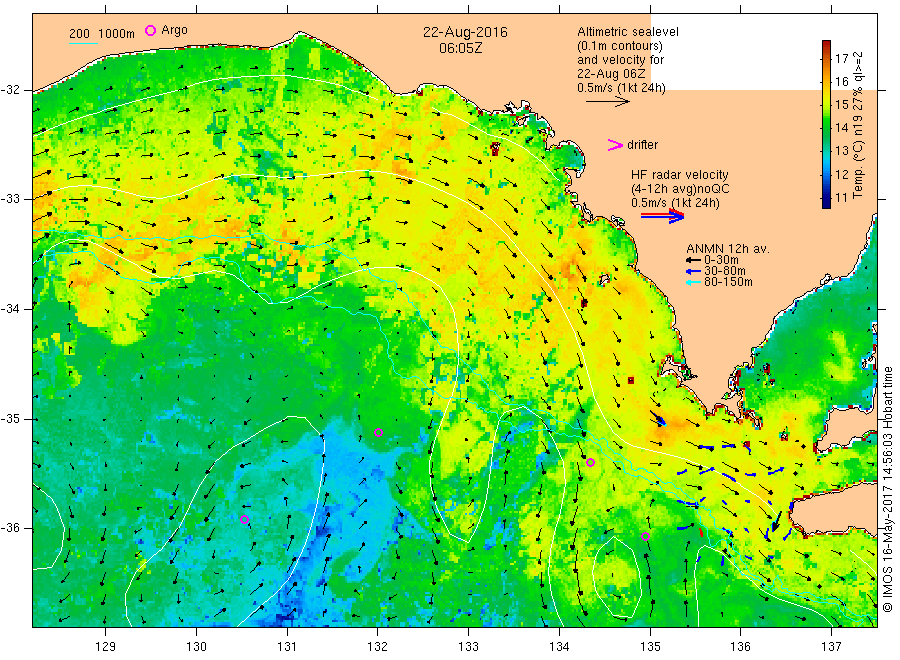
Task: Select the black 0-30m ANMN arrow symbol
Action: pyautogui.click(x=693, y=260)
